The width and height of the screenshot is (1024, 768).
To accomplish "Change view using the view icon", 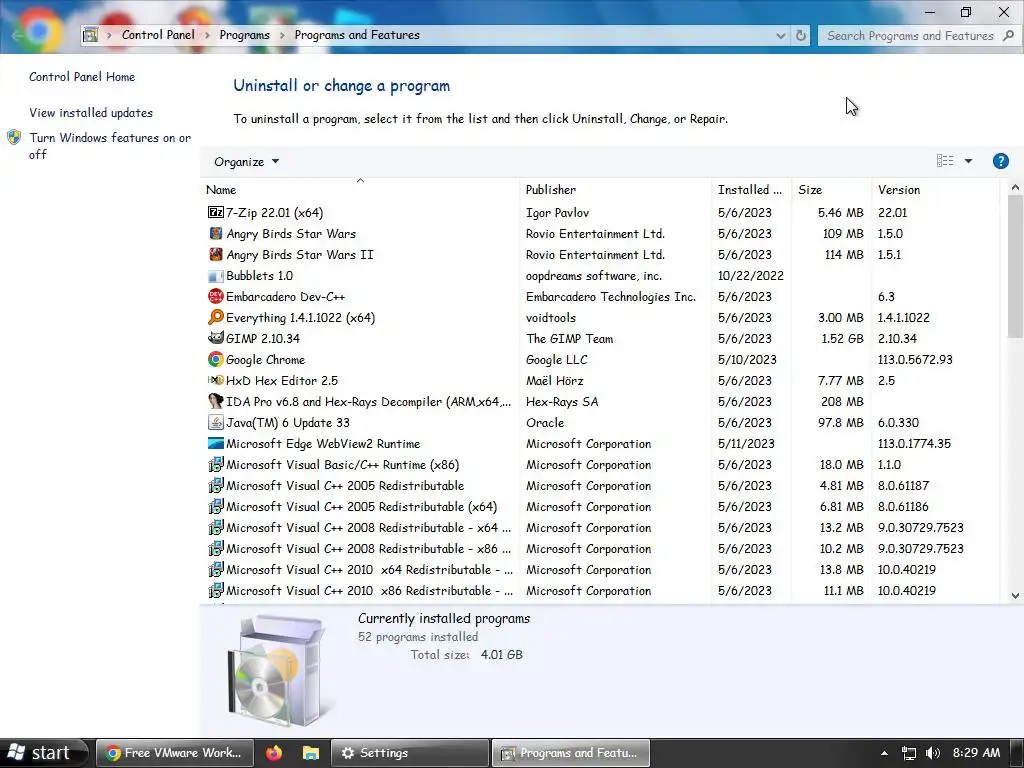I will point(944,161).
